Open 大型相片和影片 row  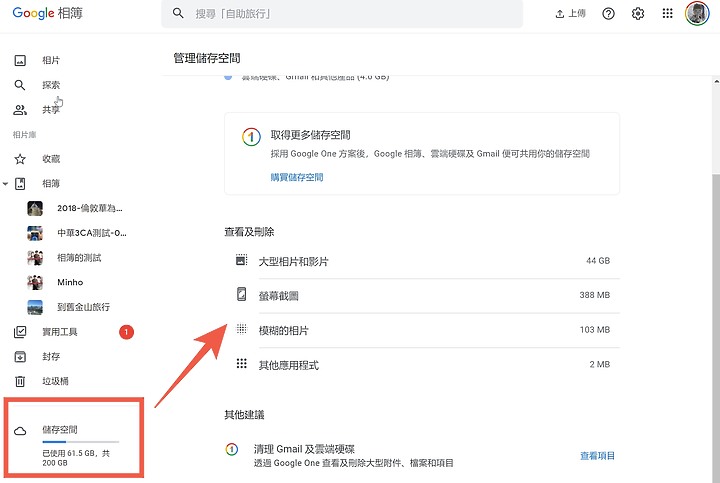(422, 261)
